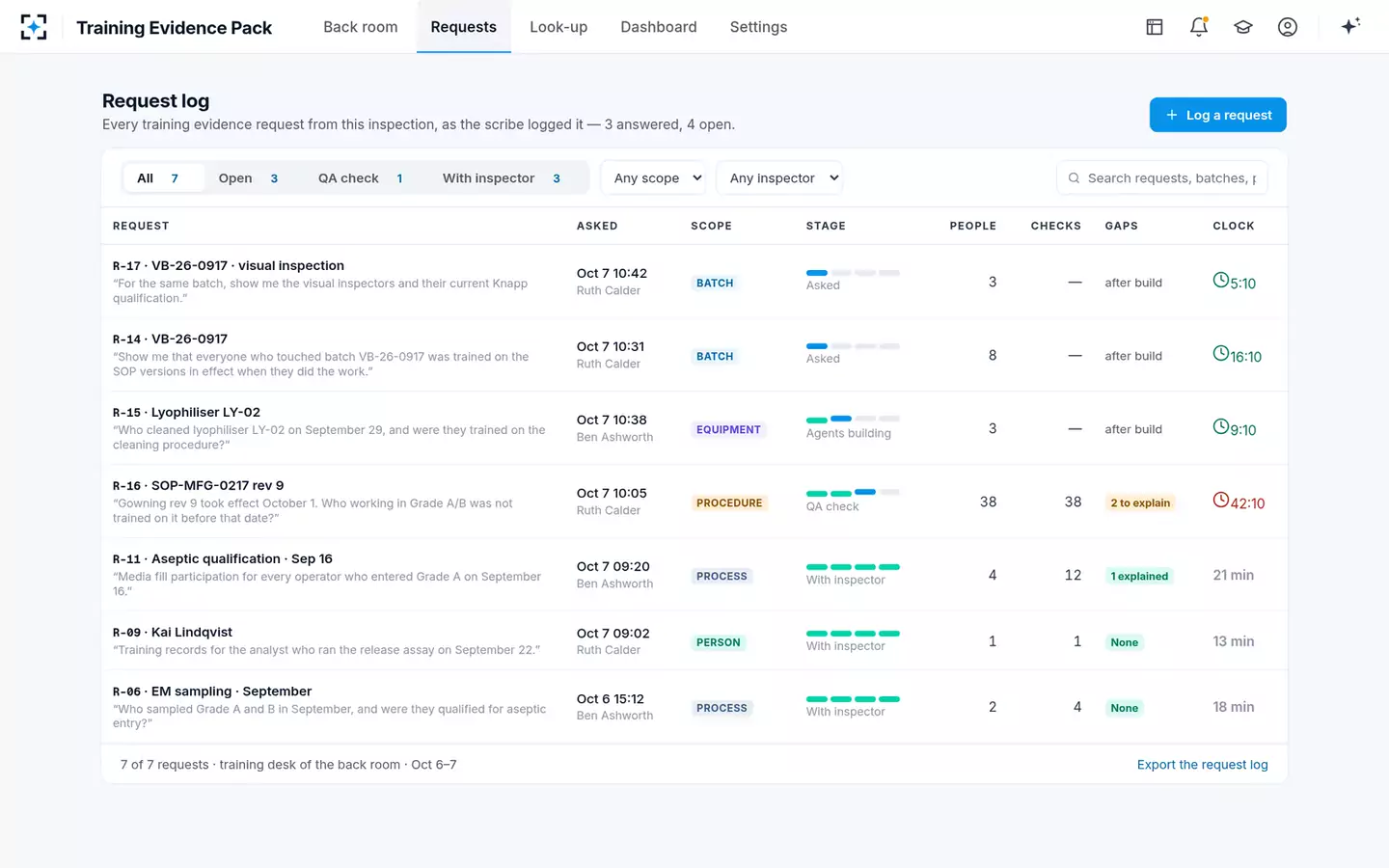Open the layout panel icon in header

(x=1155, y=27)
